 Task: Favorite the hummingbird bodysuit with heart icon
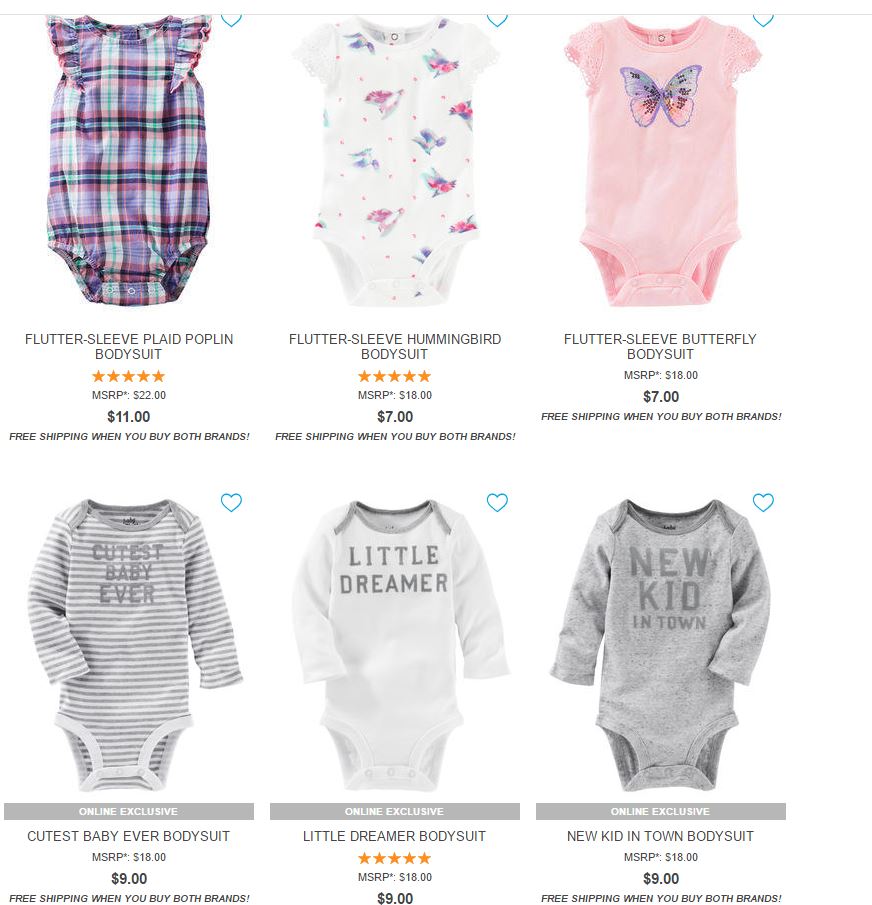click(497, 21)
